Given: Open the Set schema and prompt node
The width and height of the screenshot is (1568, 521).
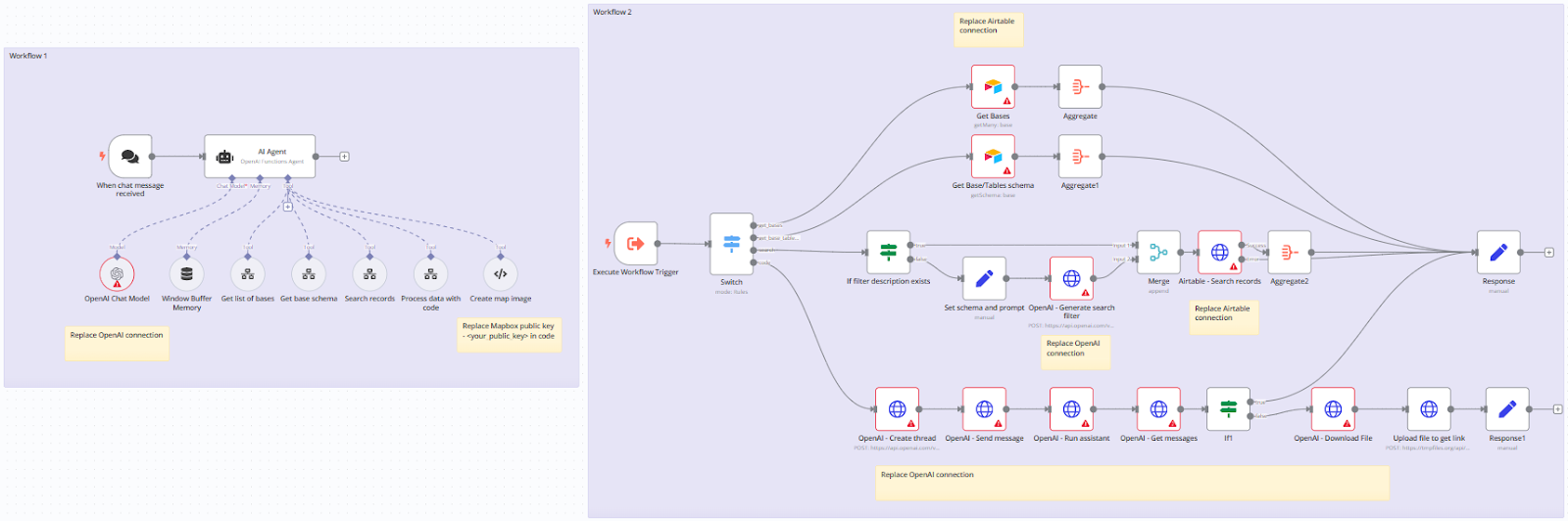Looking at the screenshot, I should click(x=984, y=279).
